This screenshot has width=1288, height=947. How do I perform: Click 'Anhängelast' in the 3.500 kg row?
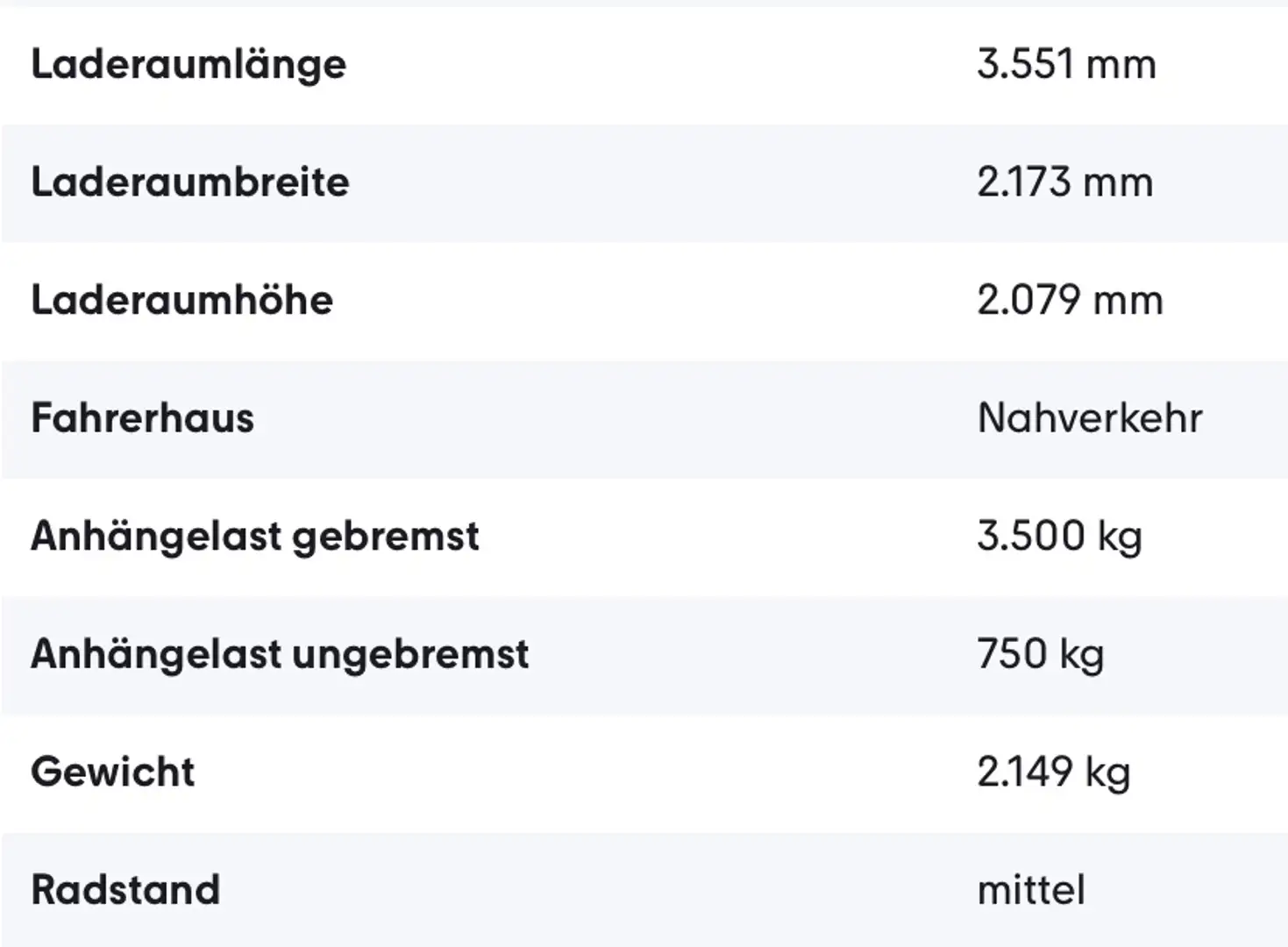click(157, 536)
